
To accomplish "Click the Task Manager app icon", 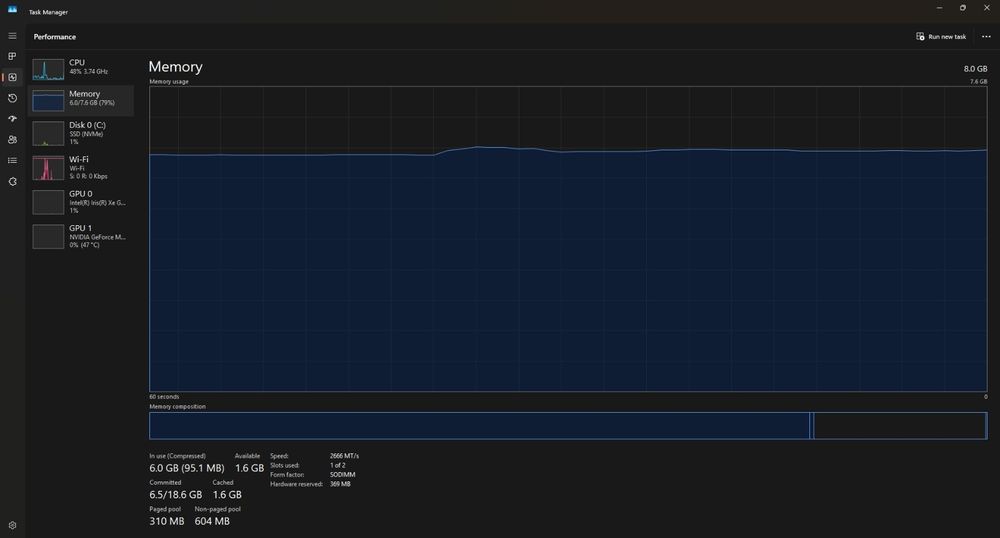I will click(12, 9).
